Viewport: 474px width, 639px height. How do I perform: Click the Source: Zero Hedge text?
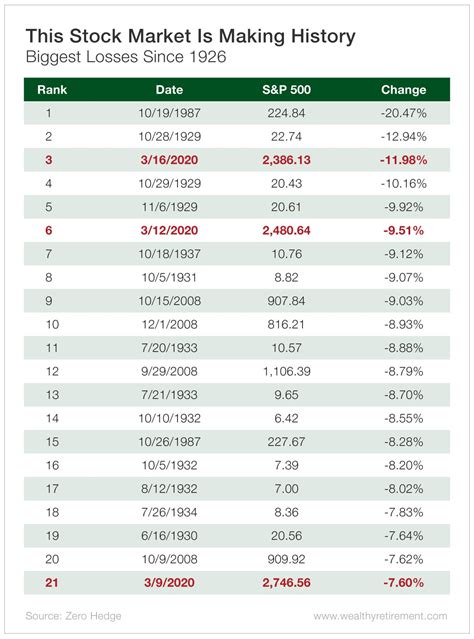(x=73, y=615)
